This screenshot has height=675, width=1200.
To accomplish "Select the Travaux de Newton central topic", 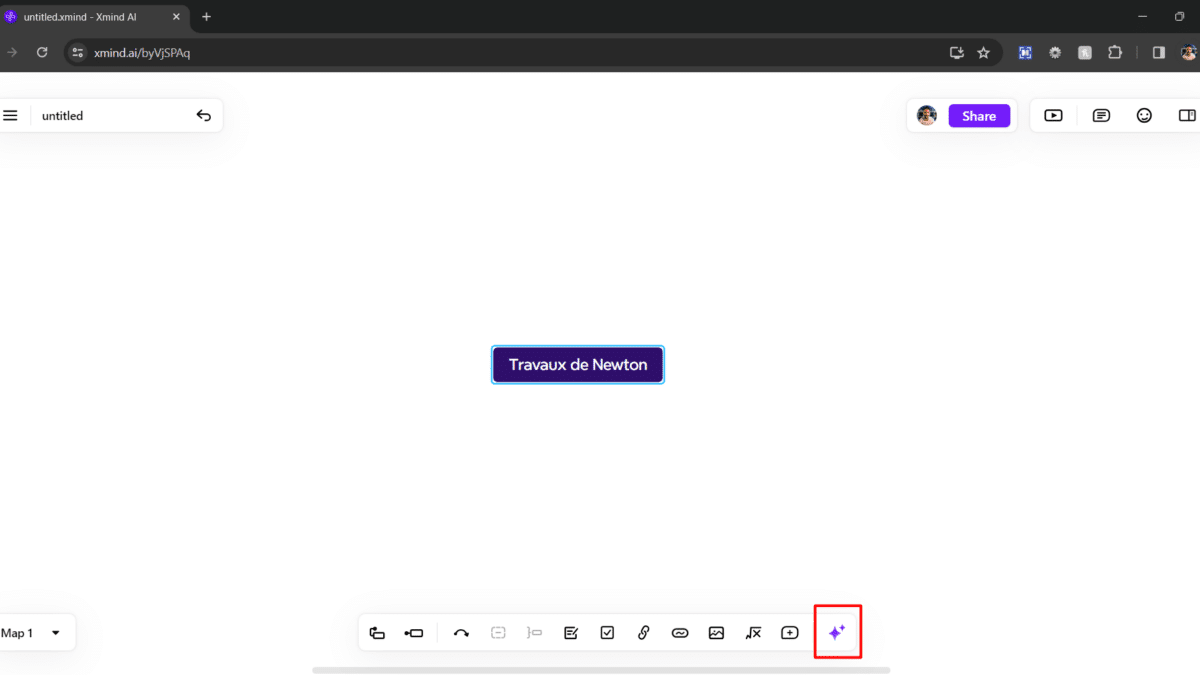I will (578, 365).
